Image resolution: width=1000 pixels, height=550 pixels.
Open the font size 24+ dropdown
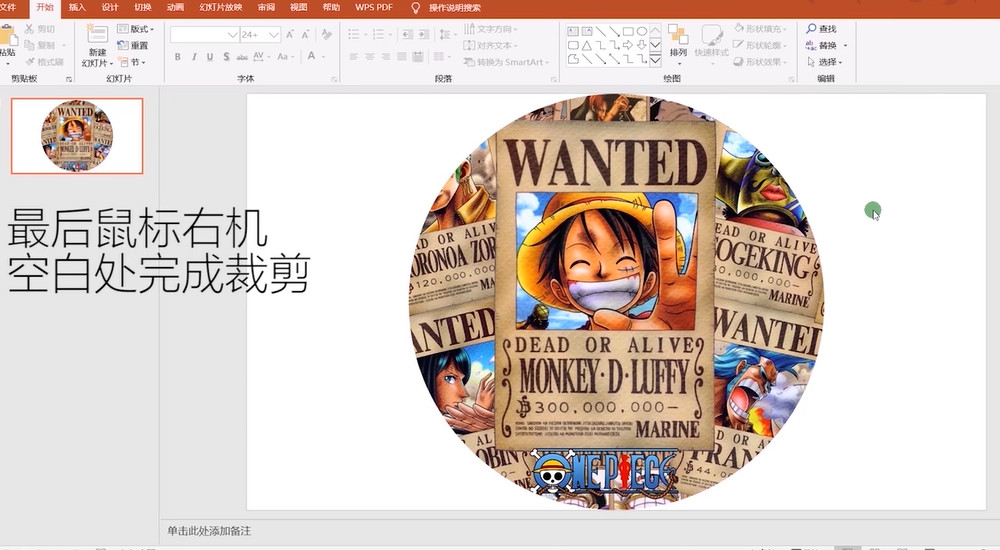[x=260, y=34]
